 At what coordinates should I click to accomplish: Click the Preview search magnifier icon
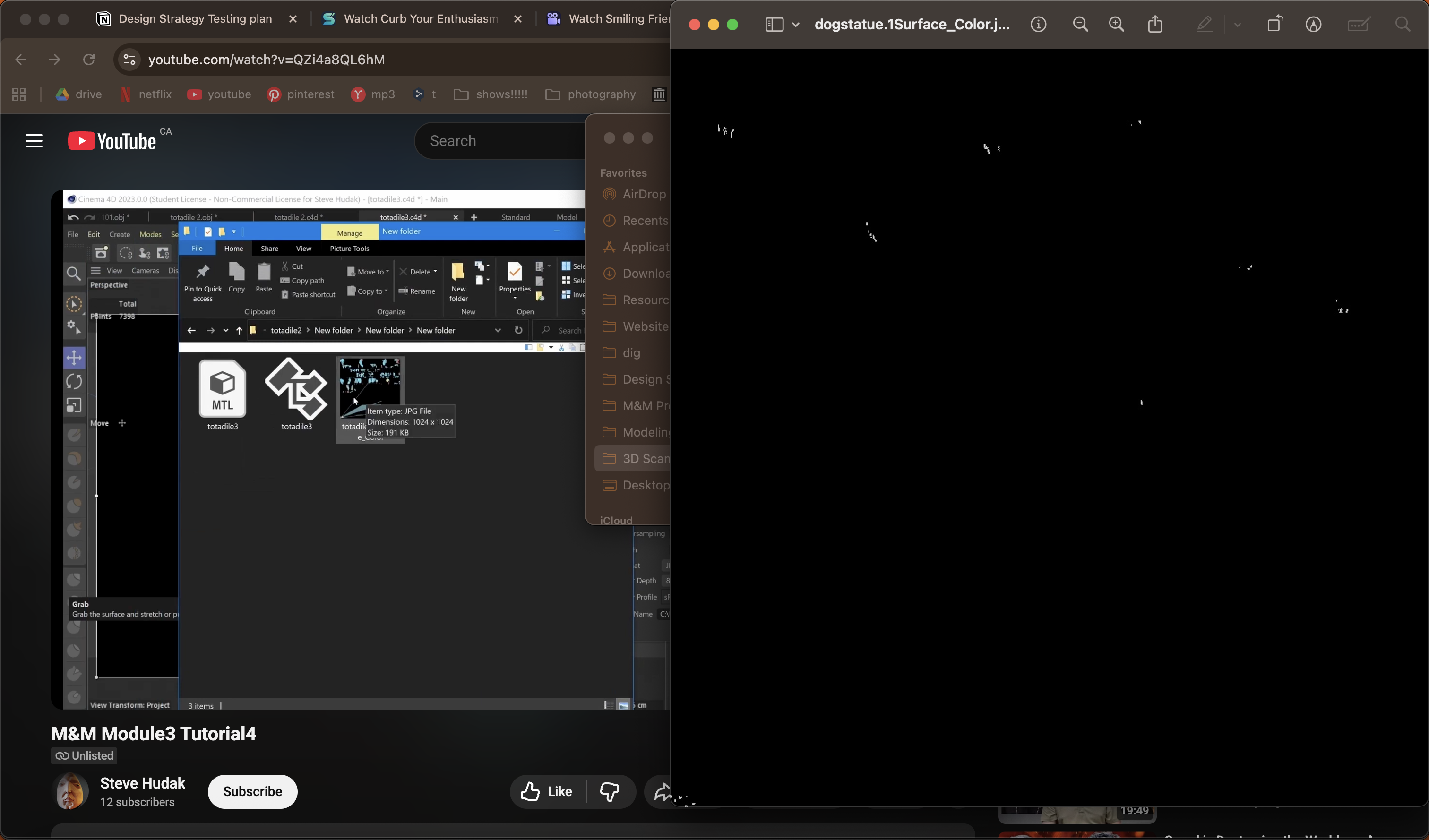(x=1403, y=25)
